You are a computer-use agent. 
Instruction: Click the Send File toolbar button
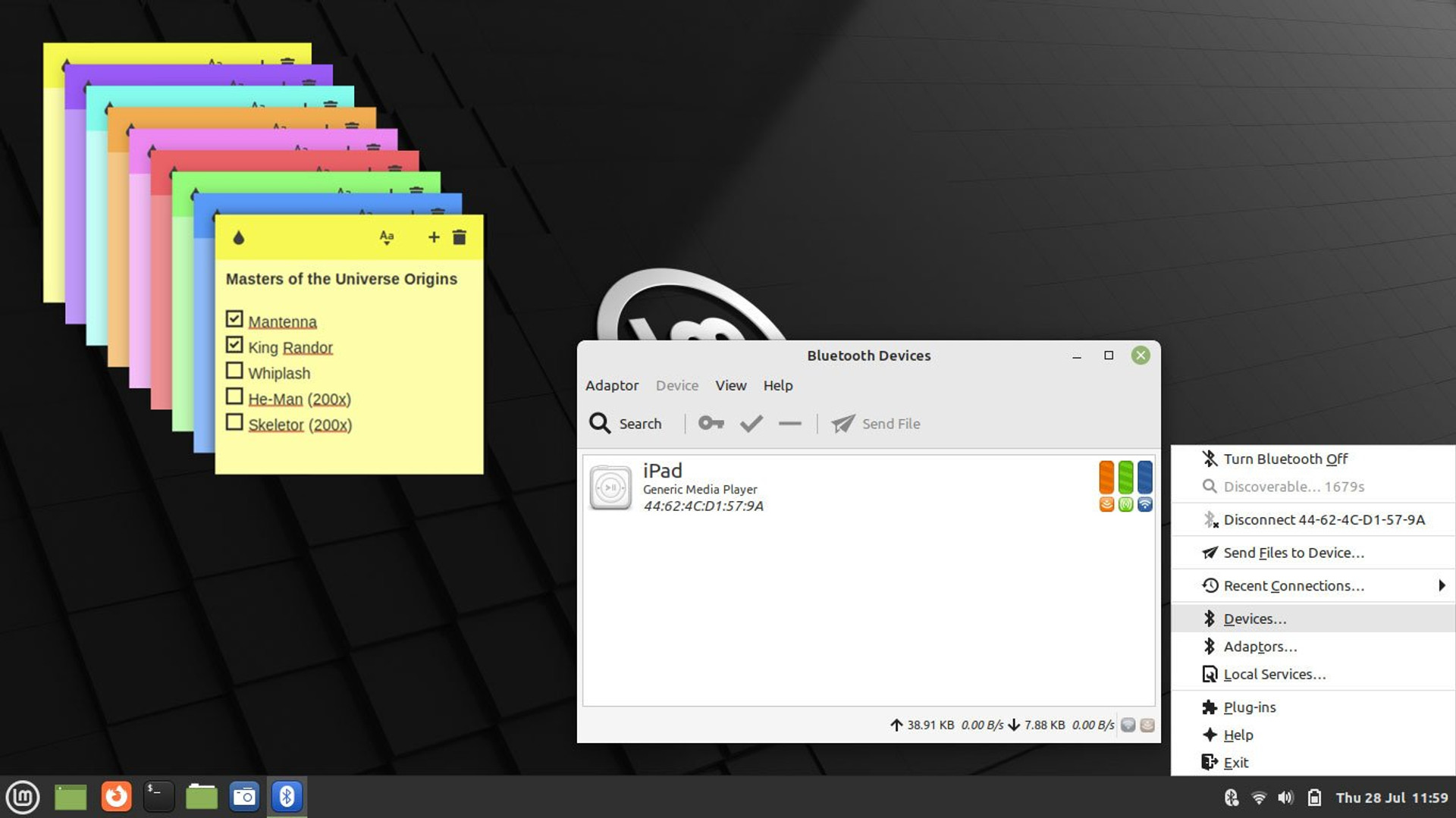click(876, 423)
